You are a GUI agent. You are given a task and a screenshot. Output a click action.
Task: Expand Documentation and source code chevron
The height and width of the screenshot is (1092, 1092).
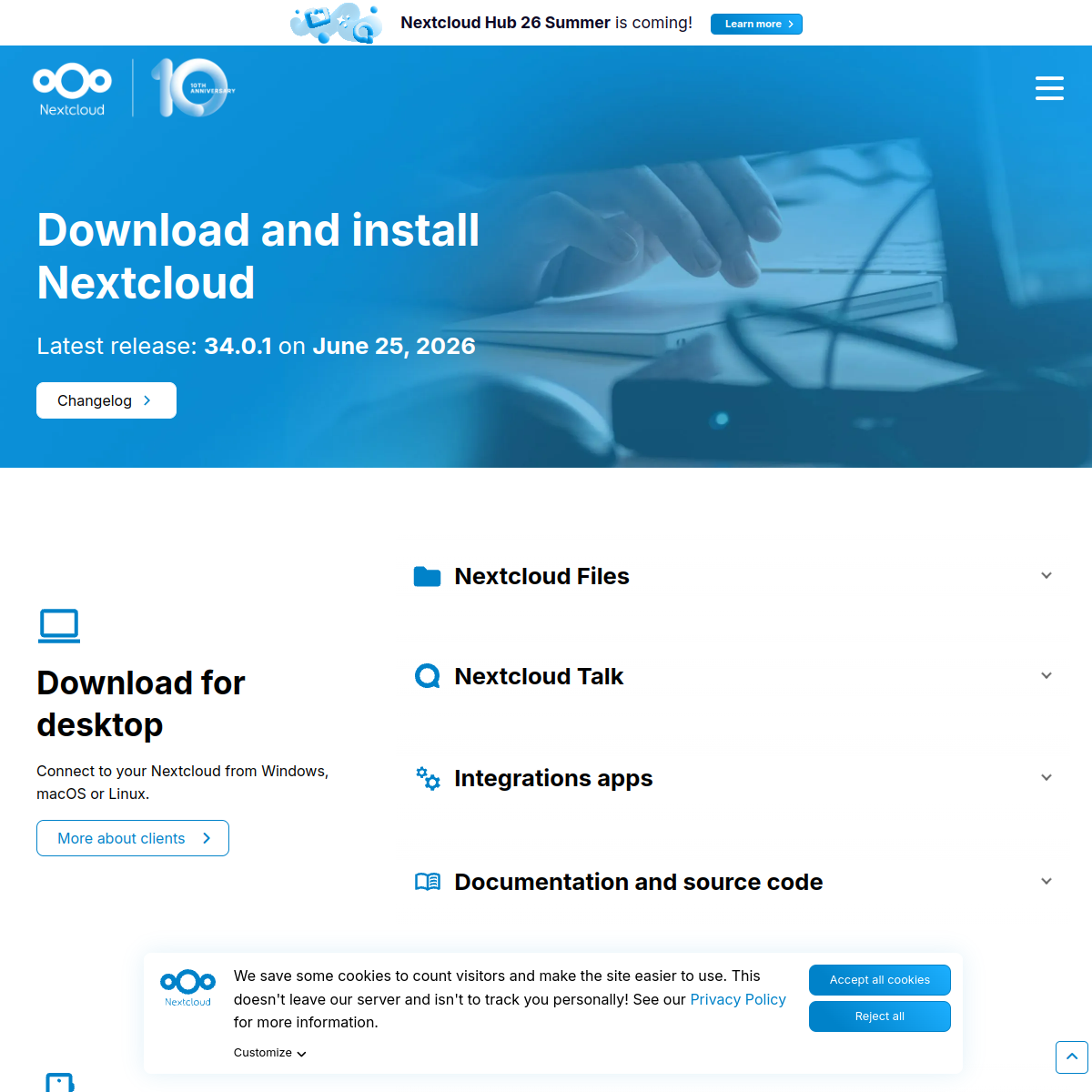(x=1046, y=881)
